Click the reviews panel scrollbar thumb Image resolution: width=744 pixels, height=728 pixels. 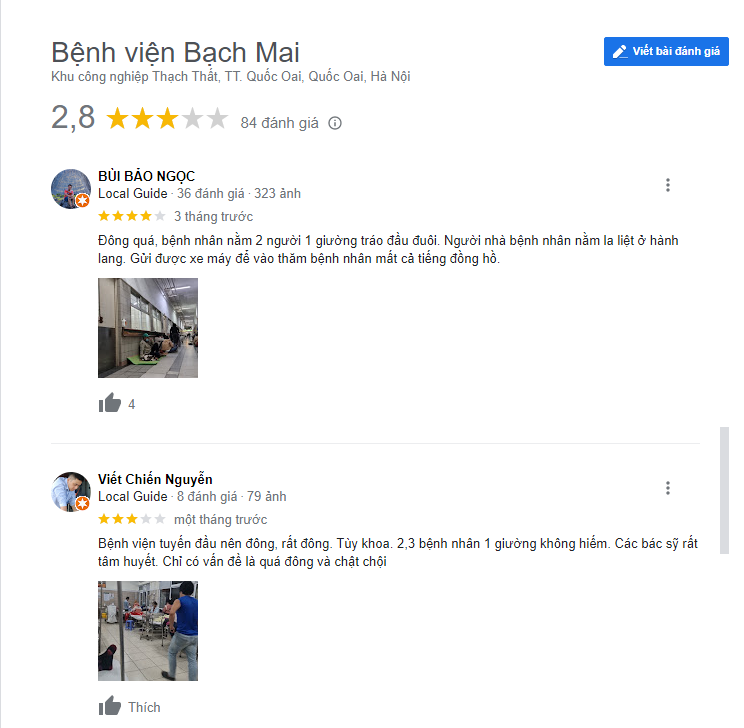724,490
